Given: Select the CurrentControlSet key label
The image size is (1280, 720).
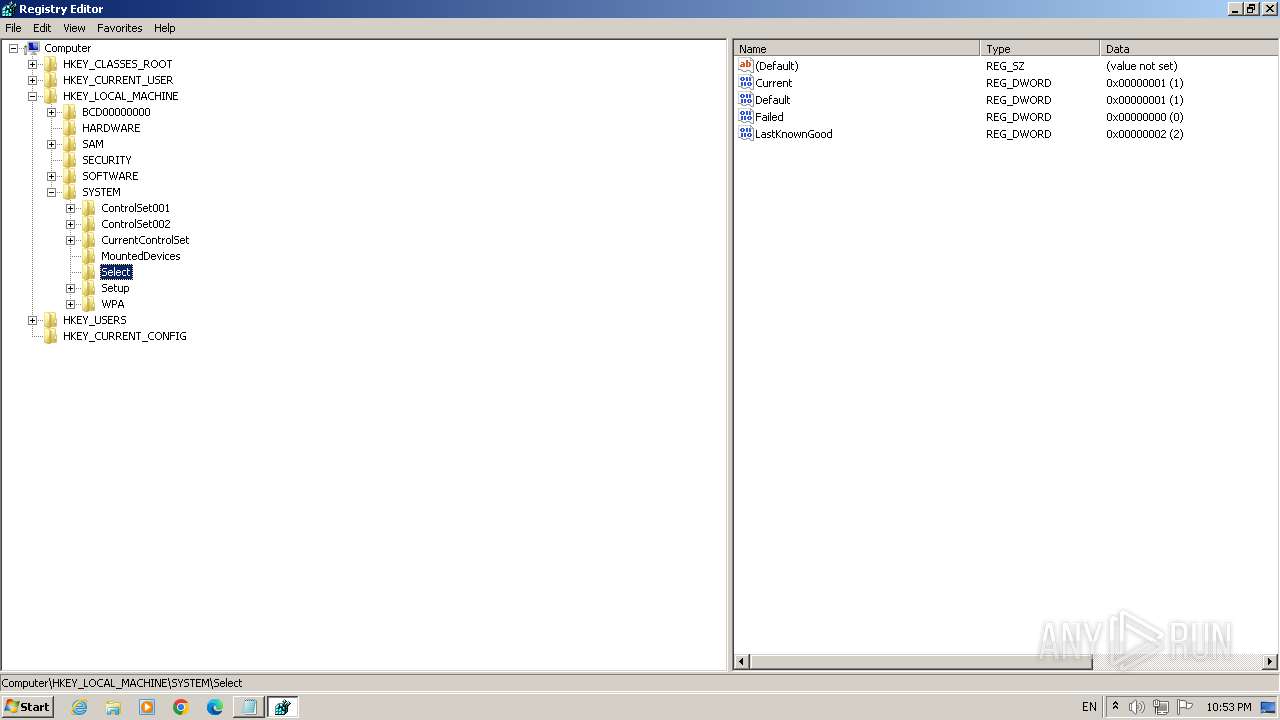Looking at the screenshot, I should pos(145,240).
